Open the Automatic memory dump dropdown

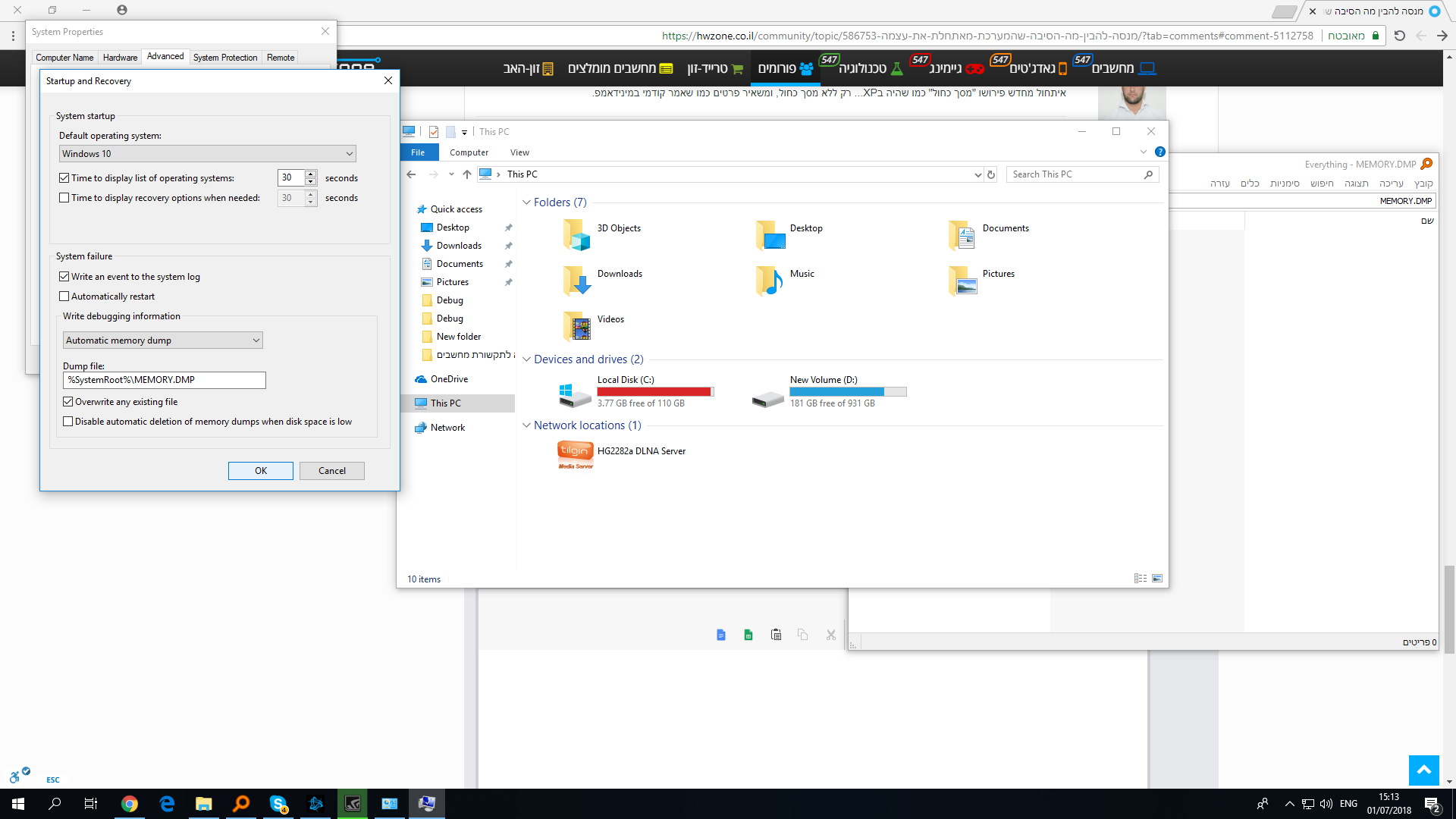[x=162, y=340]
